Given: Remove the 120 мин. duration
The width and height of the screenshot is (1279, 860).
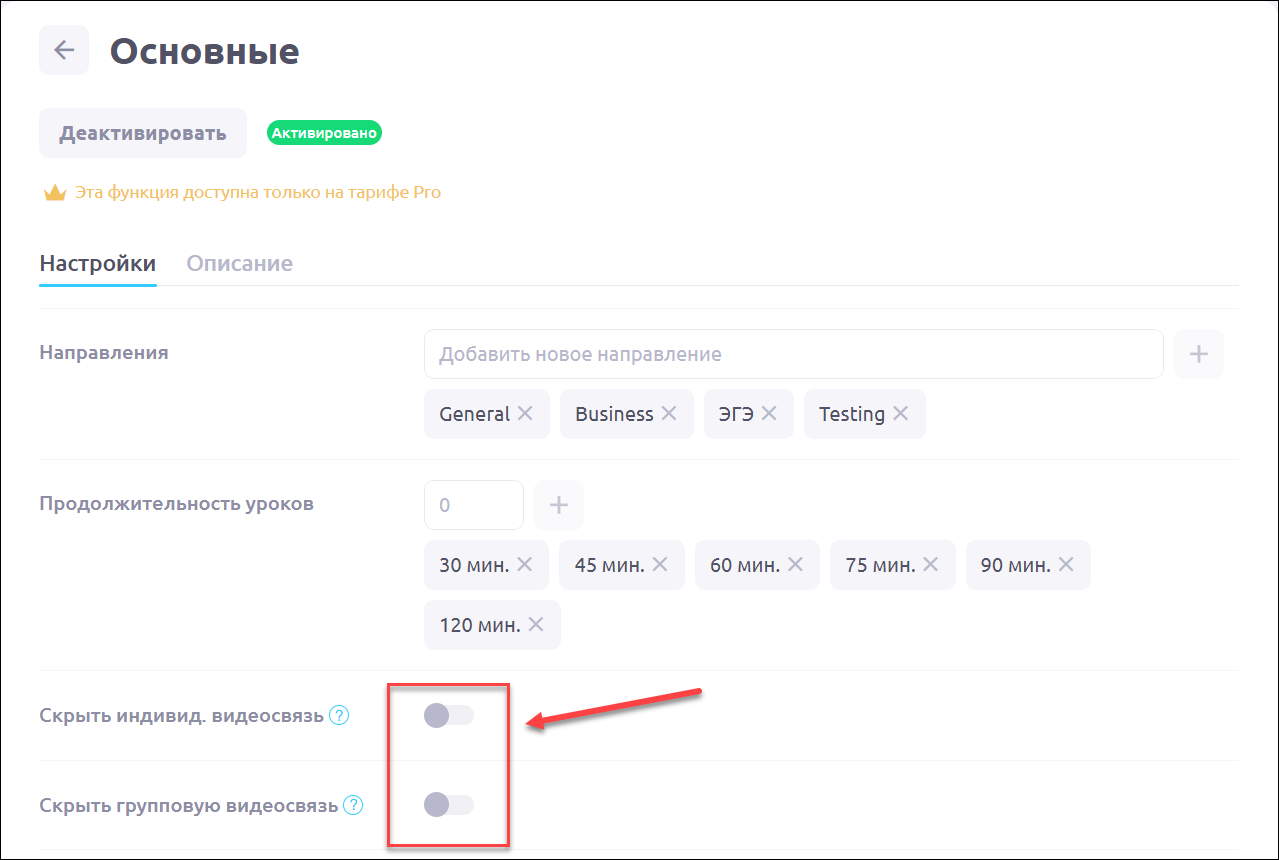Looking at the screenshot, I should pos(536,625).
